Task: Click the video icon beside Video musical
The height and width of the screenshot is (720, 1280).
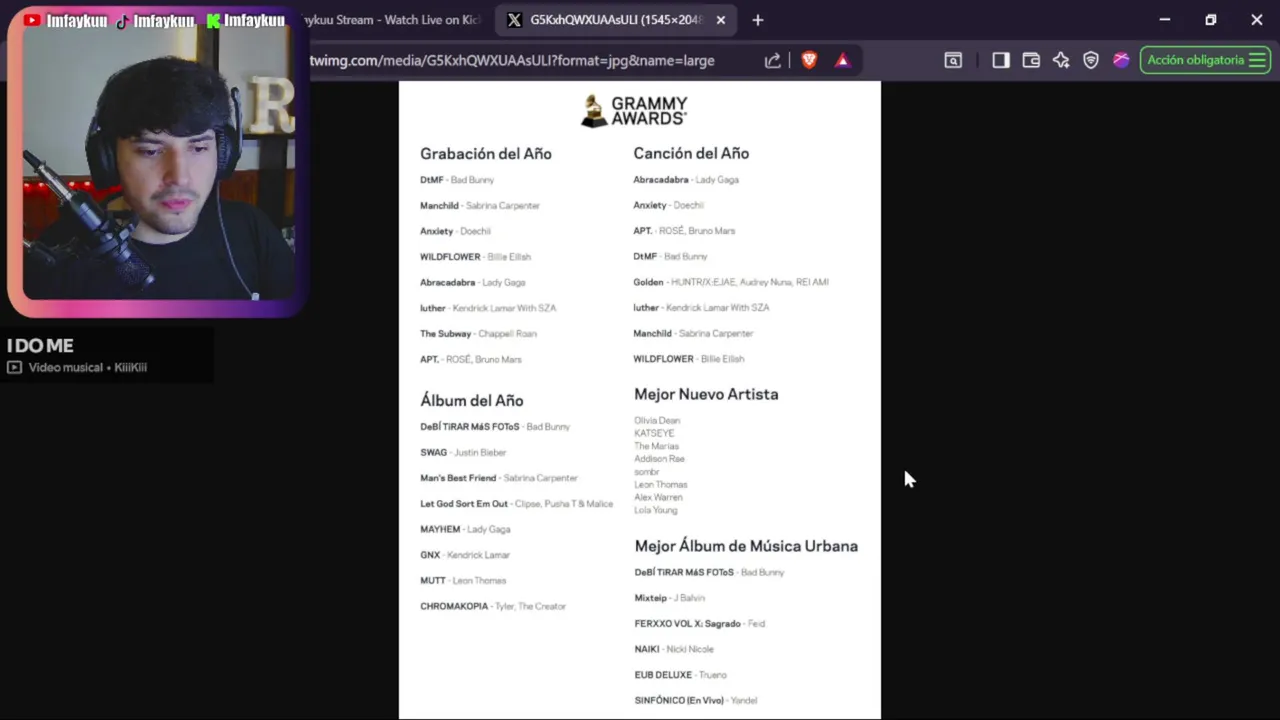Action: click(x=14, y=367)
